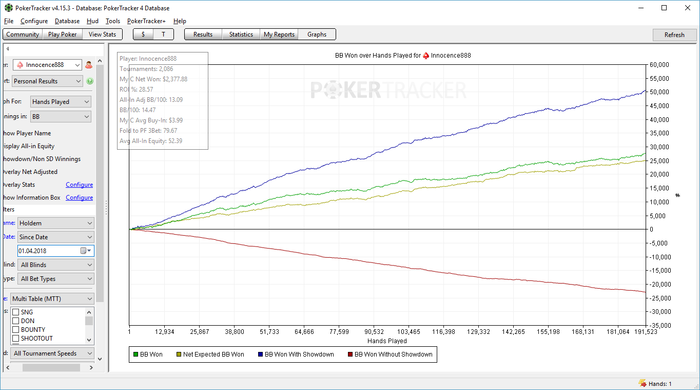Viewport: 700px width, 390px height.
Task: Click the Refresh button
Action: point(674,35)
